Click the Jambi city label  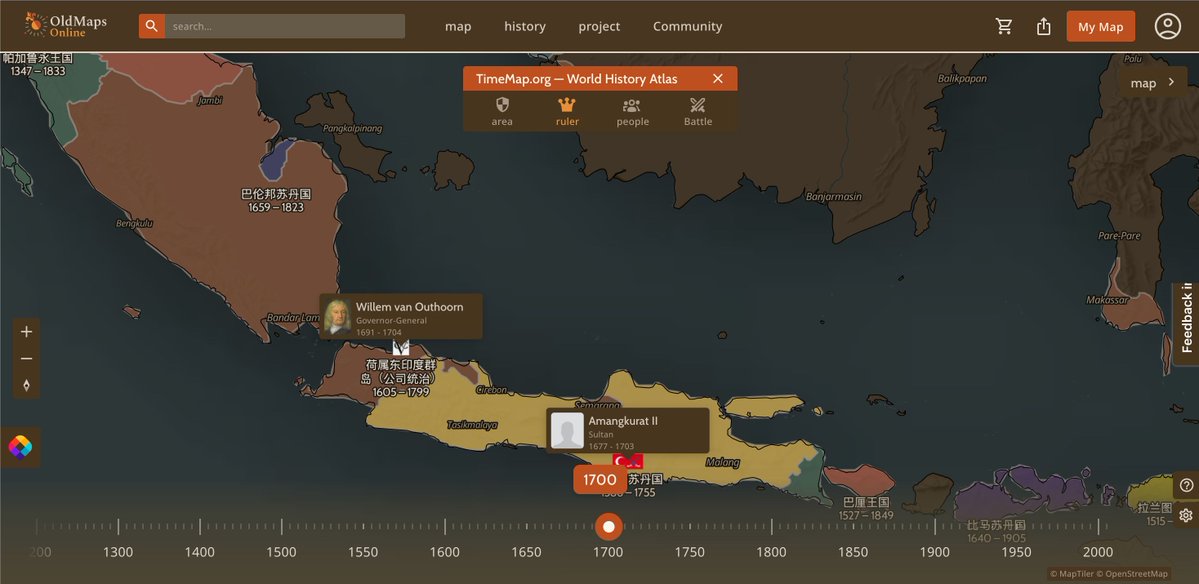[210, 100]
